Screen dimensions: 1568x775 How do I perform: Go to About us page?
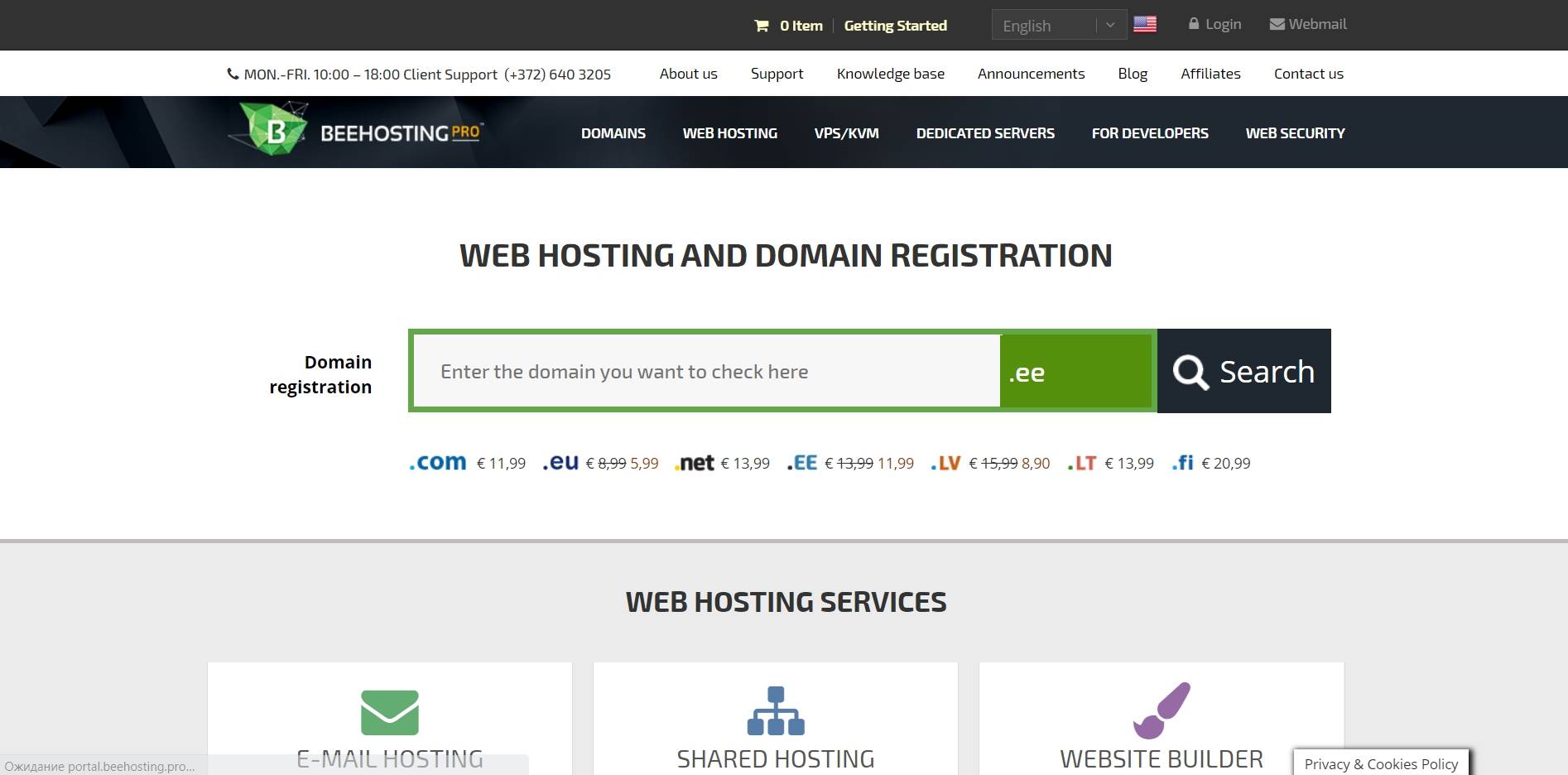tap(689, 74)
